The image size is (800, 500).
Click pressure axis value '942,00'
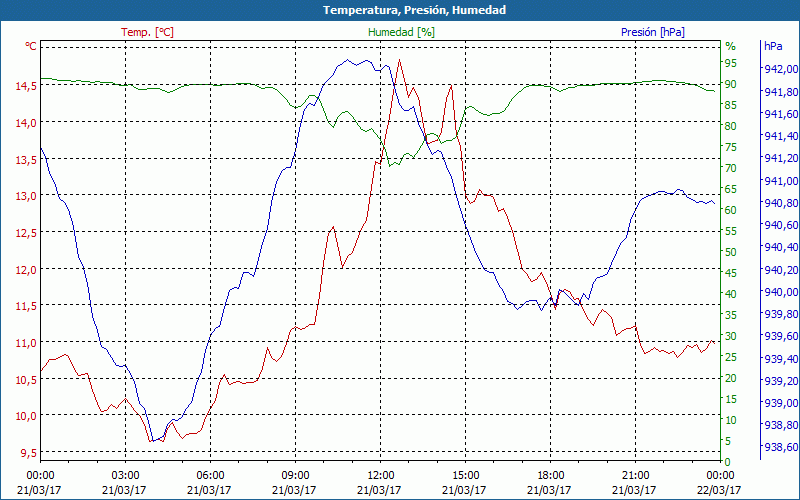point(781,69)
